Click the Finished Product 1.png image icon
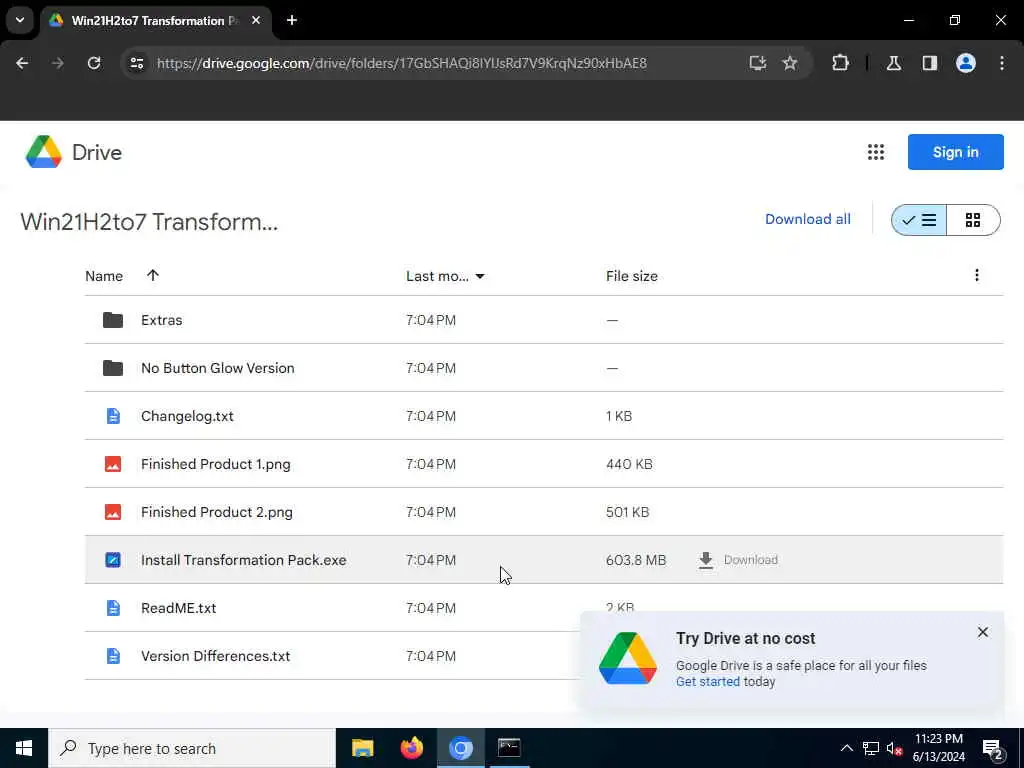Viewport: 1024px width, 768px height. pos(113,464)
